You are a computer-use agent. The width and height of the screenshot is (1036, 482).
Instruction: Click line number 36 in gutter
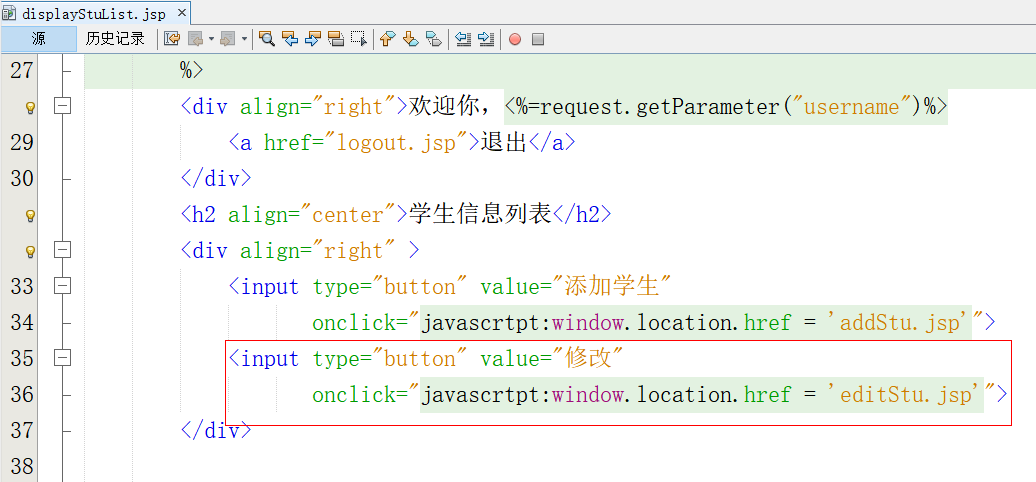pyautogui.click(x=22, y=394)
